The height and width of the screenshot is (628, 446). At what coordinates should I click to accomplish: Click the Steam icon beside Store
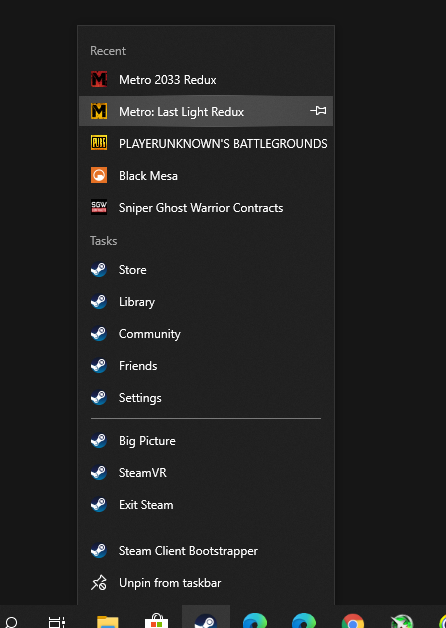pyautogui.click(x=99, y=270)
